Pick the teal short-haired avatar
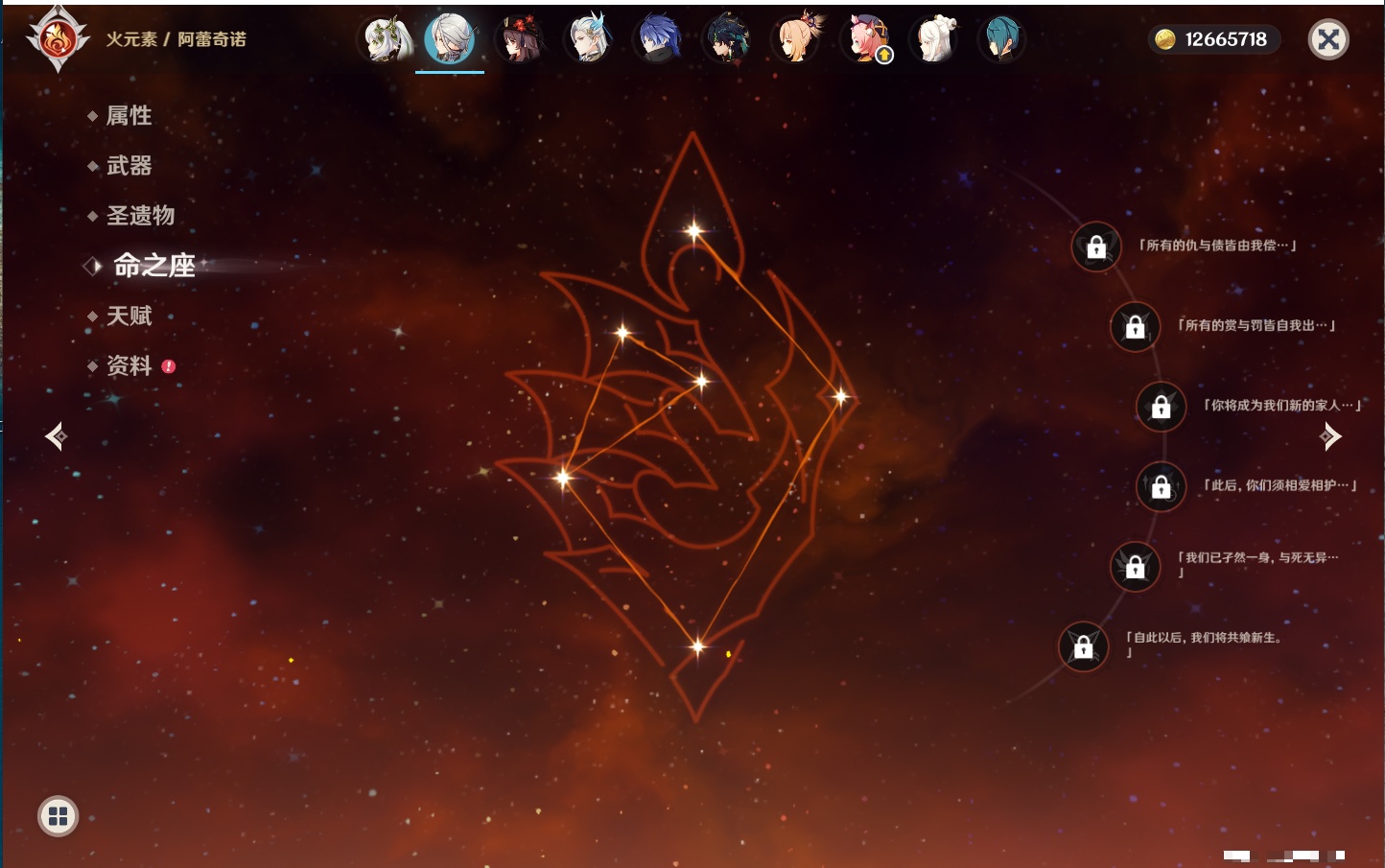 1001,39
